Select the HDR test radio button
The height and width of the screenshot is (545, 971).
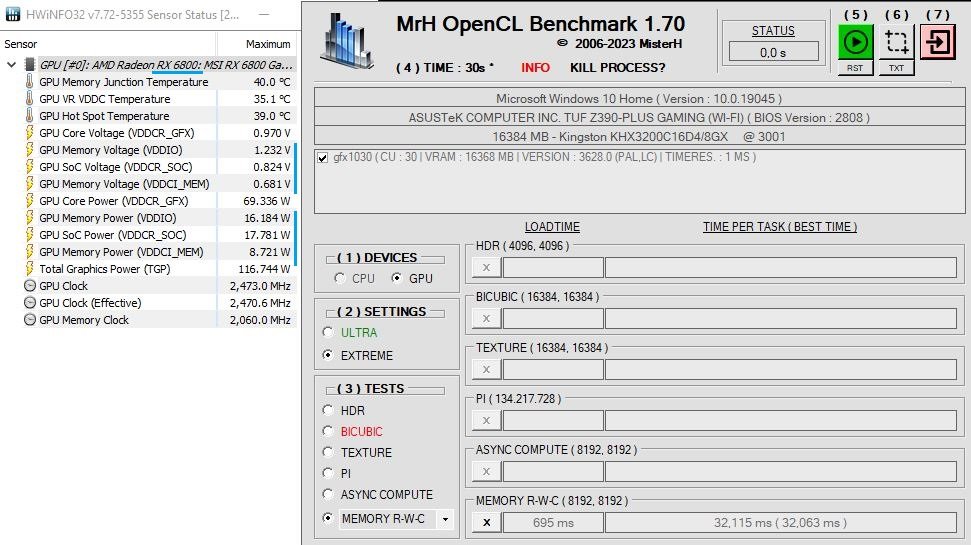point(328,410)
